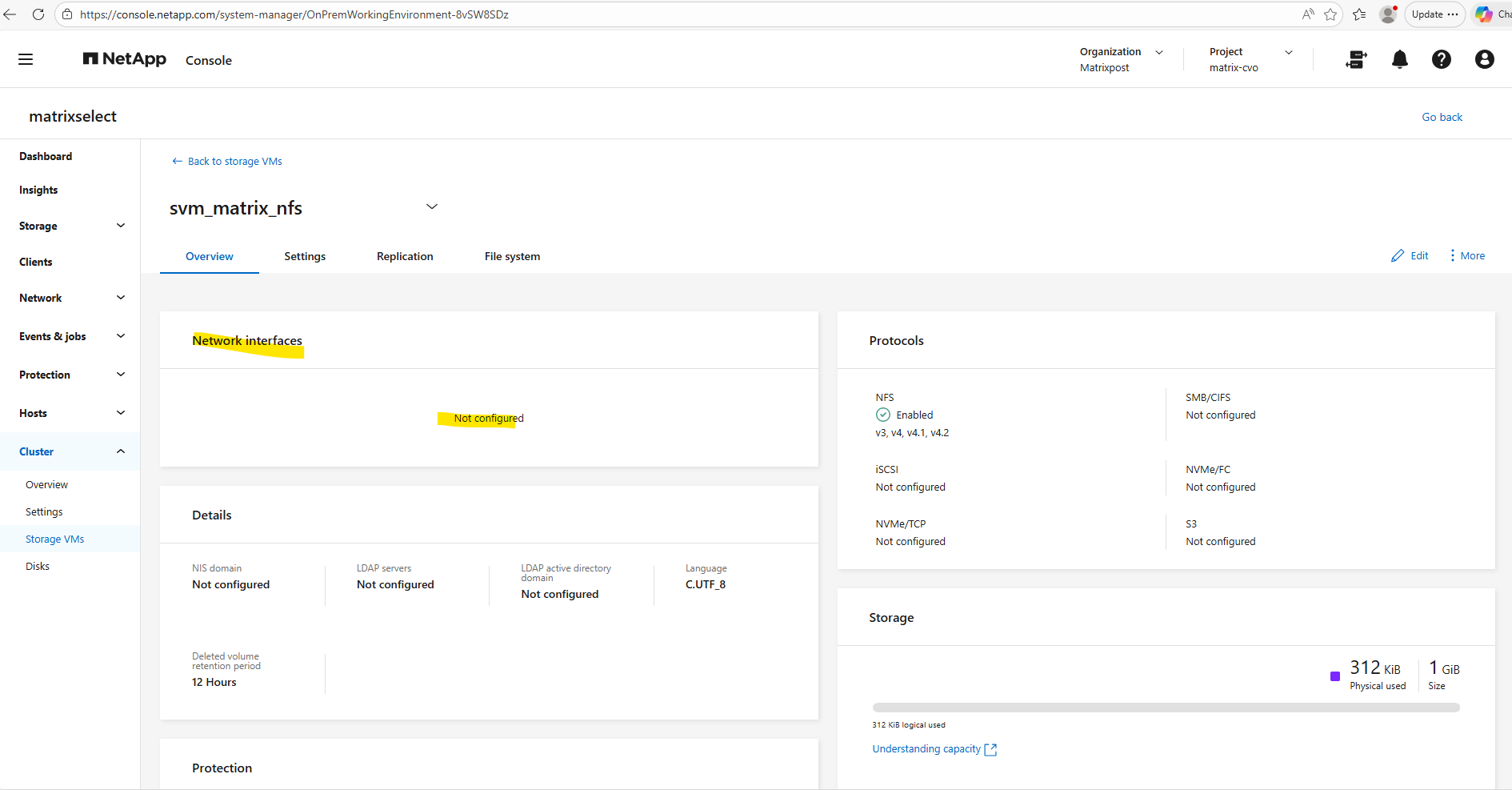Image resolution: width=1512 pixels, height=790 pixels.
Task: Bookmark page using the star icon
Action: point(1330,14)
